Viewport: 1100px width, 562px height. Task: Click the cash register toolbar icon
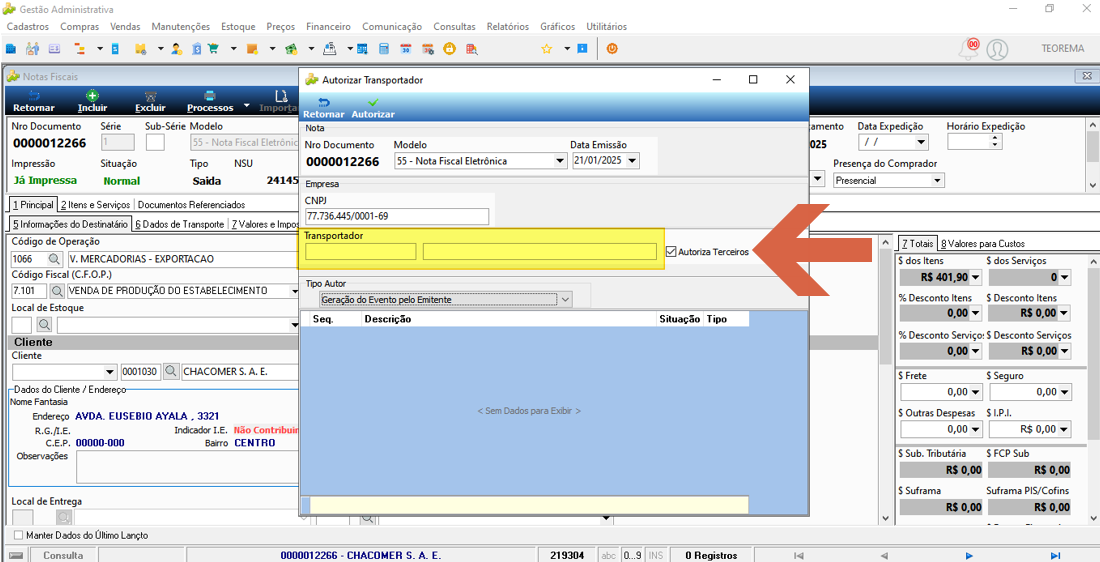(x=330, y=49)
